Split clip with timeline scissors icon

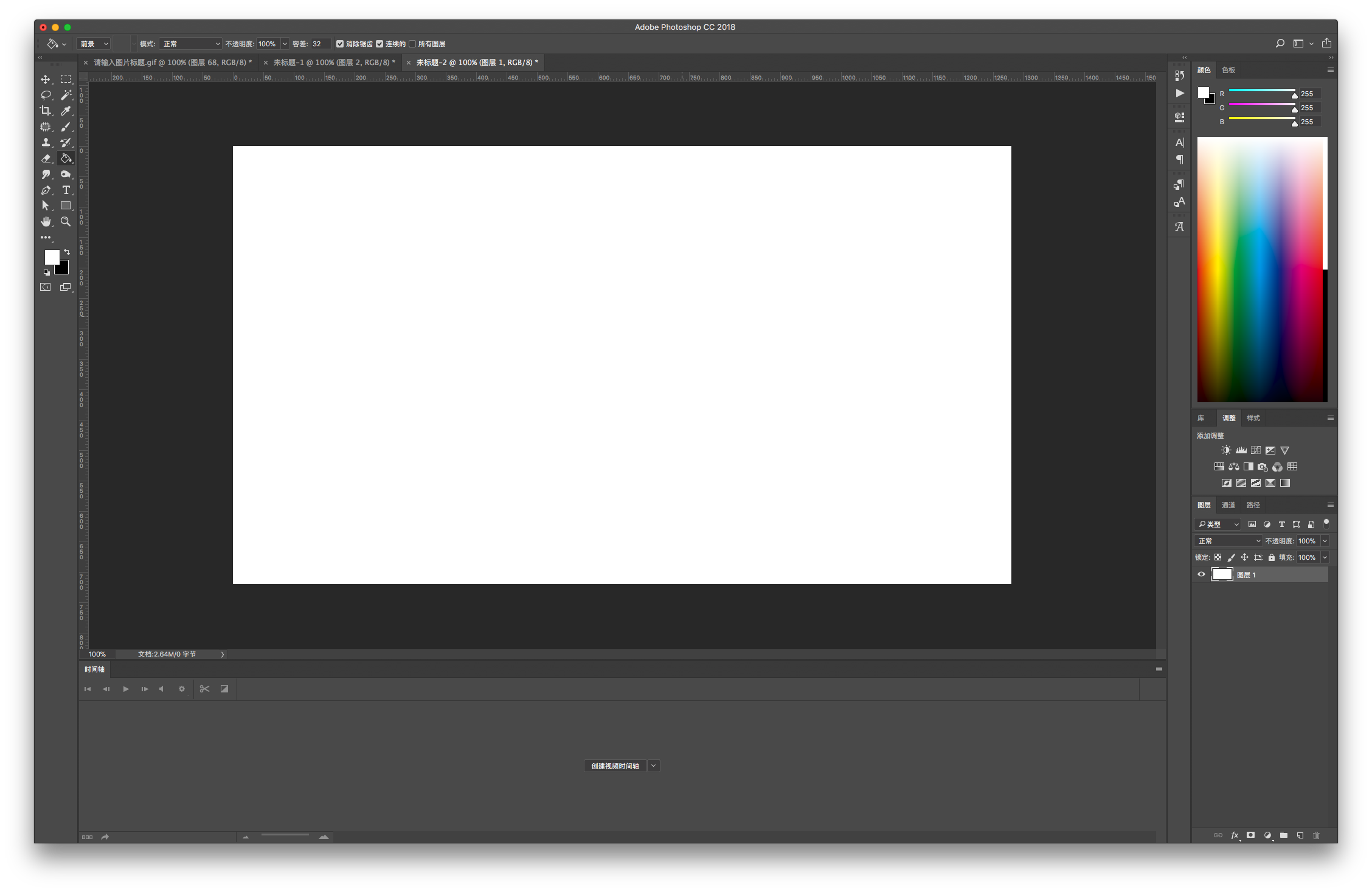pos(204,689)
